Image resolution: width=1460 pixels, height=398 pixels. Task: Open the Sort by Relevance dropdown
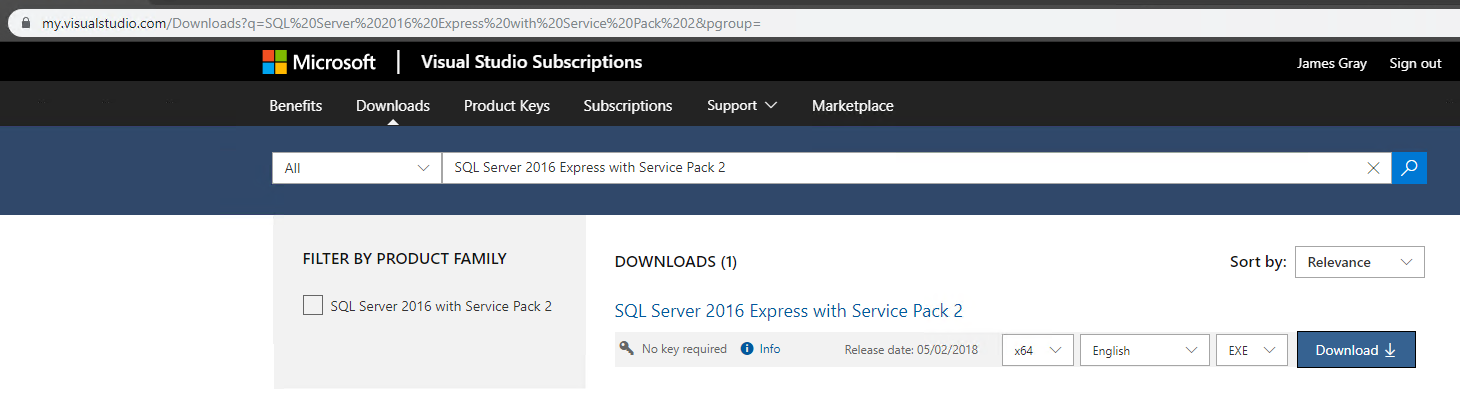(x=1359, y=262)
